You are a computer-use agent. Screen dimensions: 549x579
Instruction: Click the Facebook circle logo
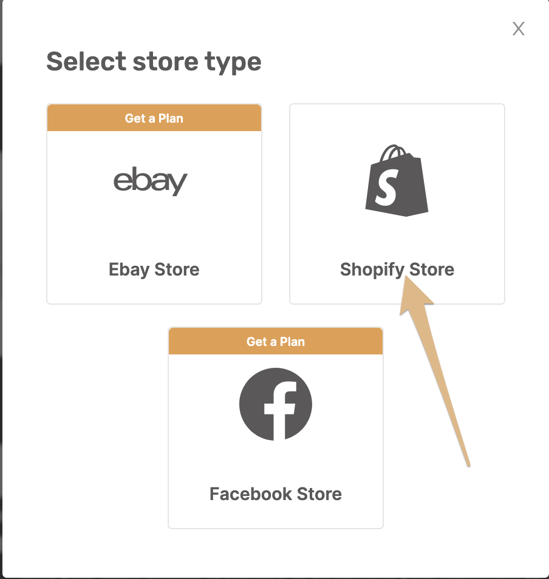pyautogui.click(x=275, y=404)
